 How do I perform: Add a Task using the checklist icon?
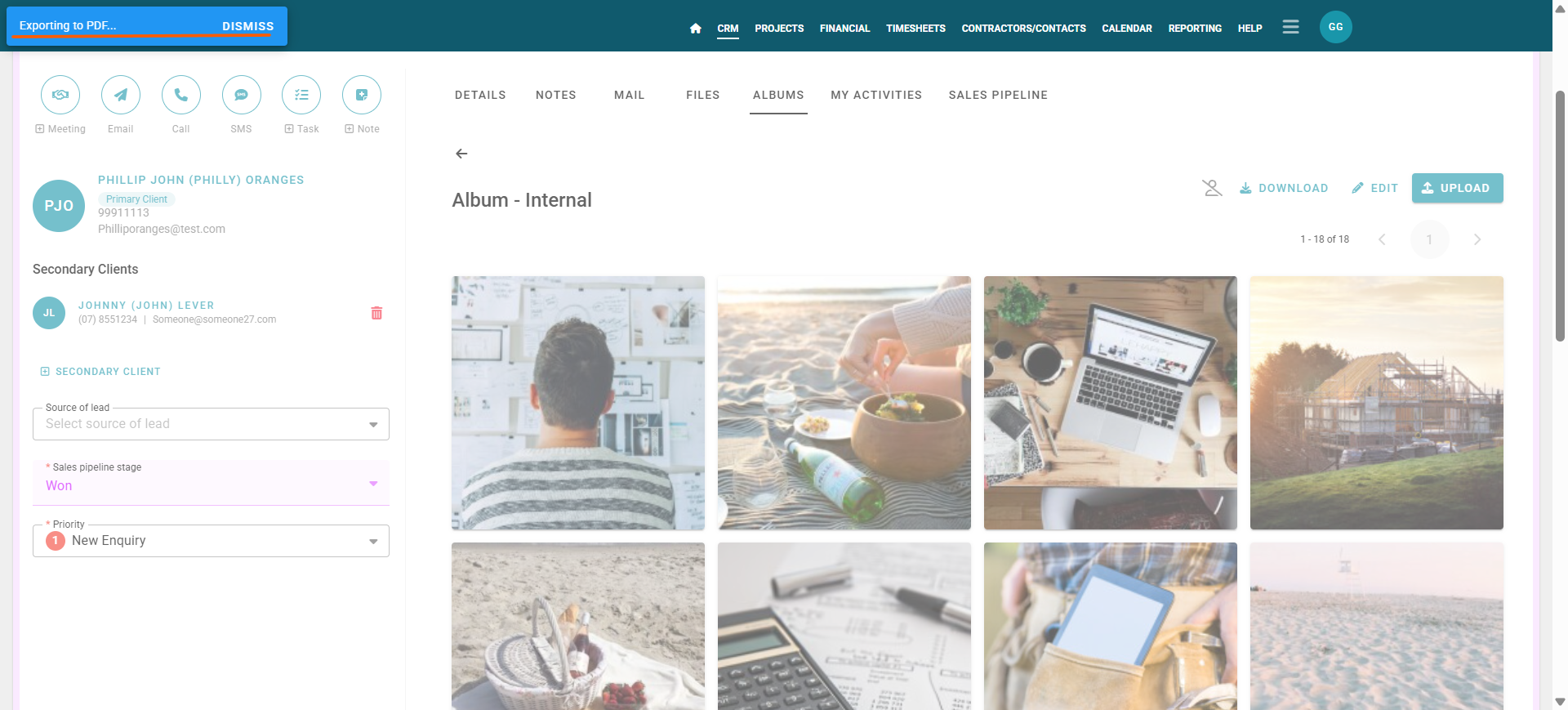click(x=301, y=95)
